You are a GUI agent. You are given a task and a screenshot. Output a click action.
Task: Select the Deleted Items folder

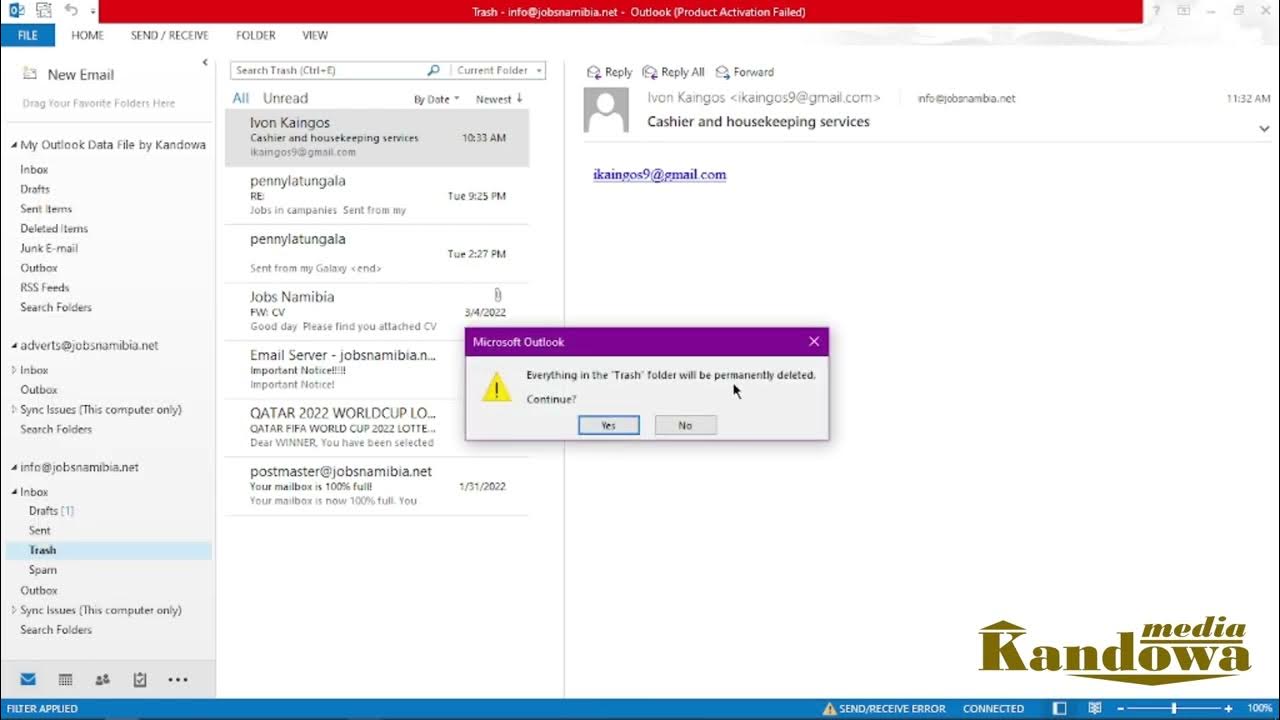click(54, 229)
